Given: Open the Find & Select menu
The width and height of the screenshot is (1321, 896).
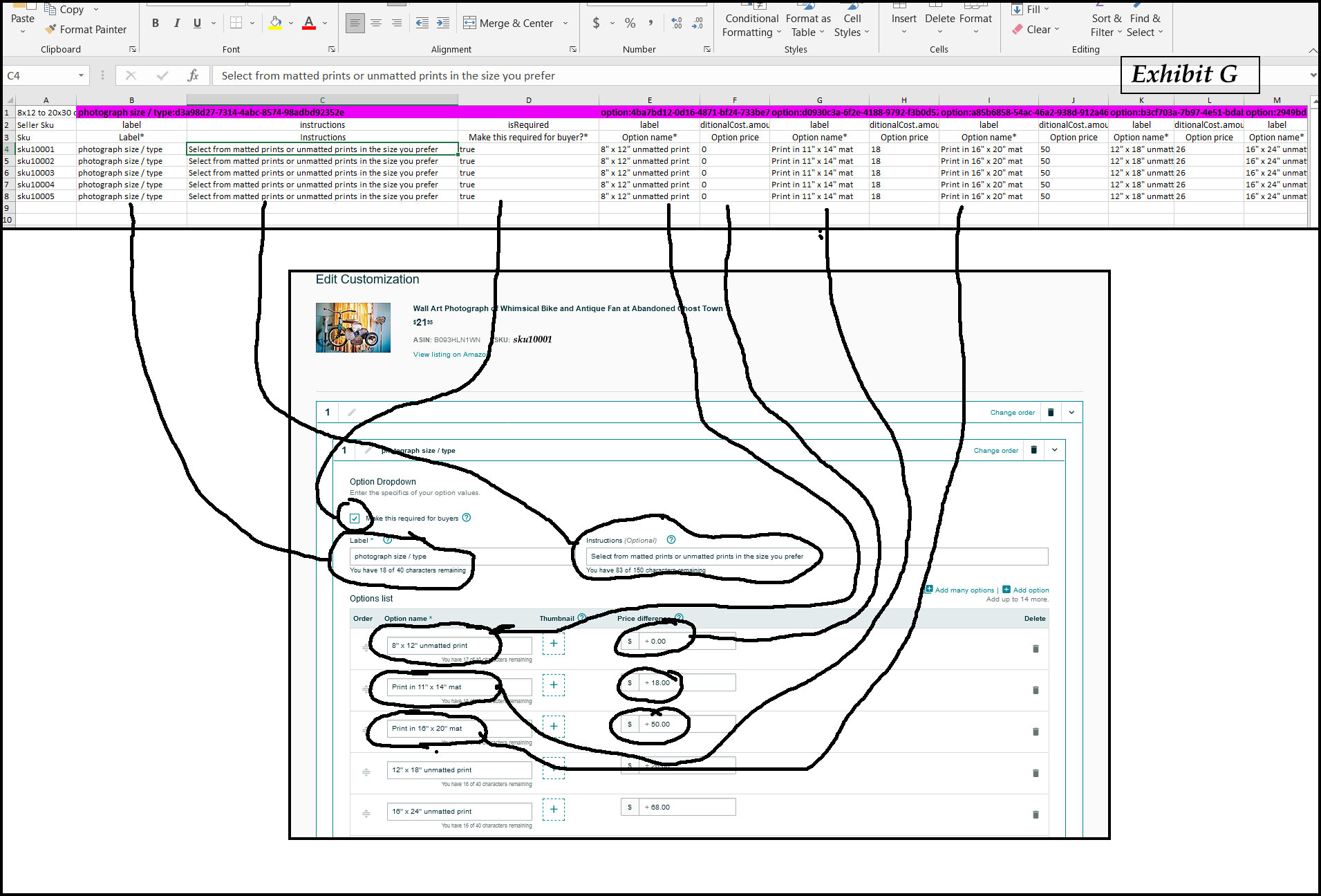Looking at the screenshot, I should click(1145, 26).
